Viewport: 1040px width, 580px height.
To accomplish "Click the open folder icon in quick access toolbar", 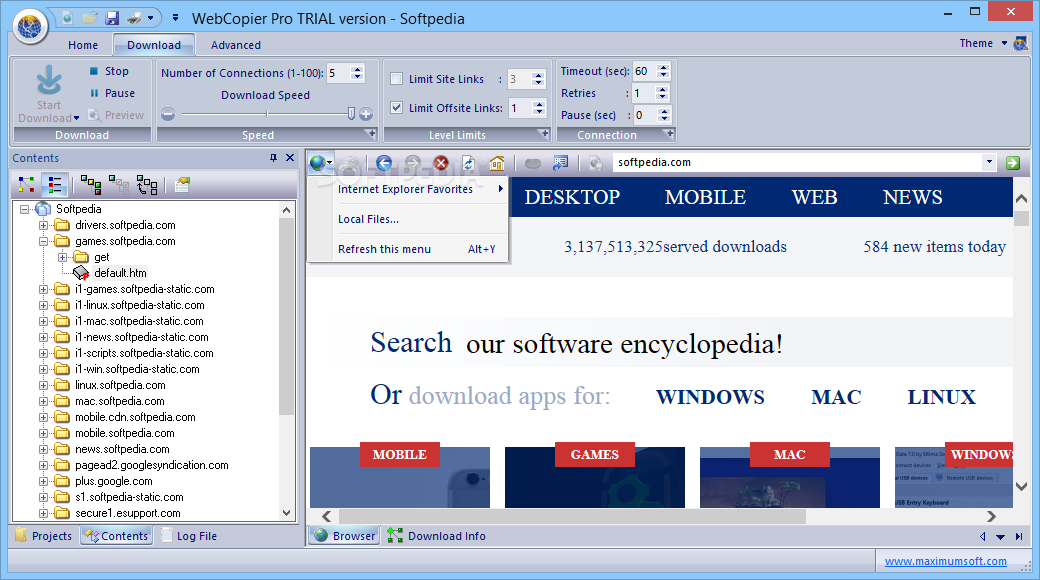I will [x=90, y=18].
